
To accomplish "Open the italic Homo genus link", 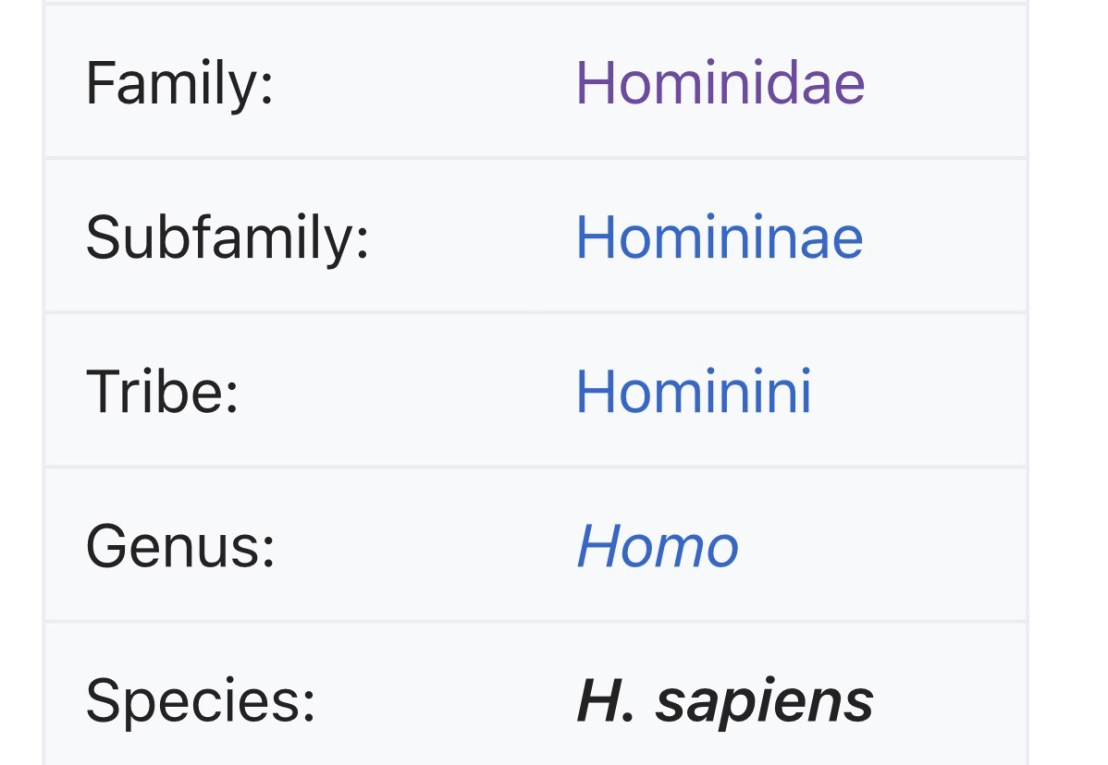I will (x=657, y=547).
